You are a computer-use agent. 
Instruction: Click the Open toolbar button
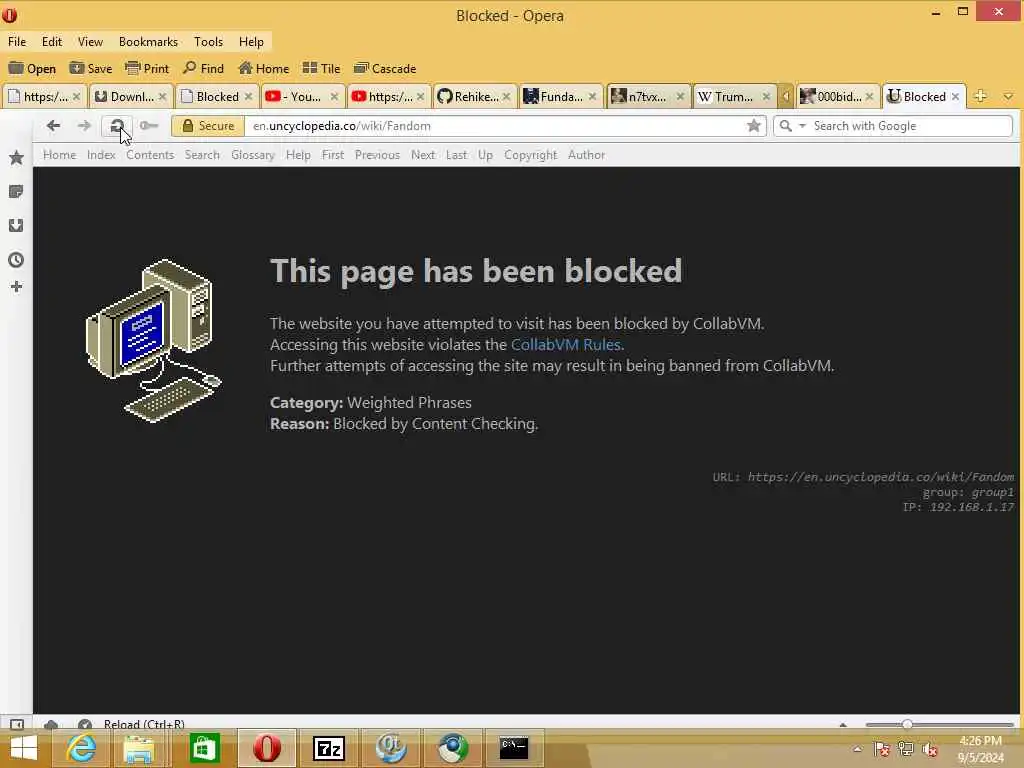coord(32,69)
